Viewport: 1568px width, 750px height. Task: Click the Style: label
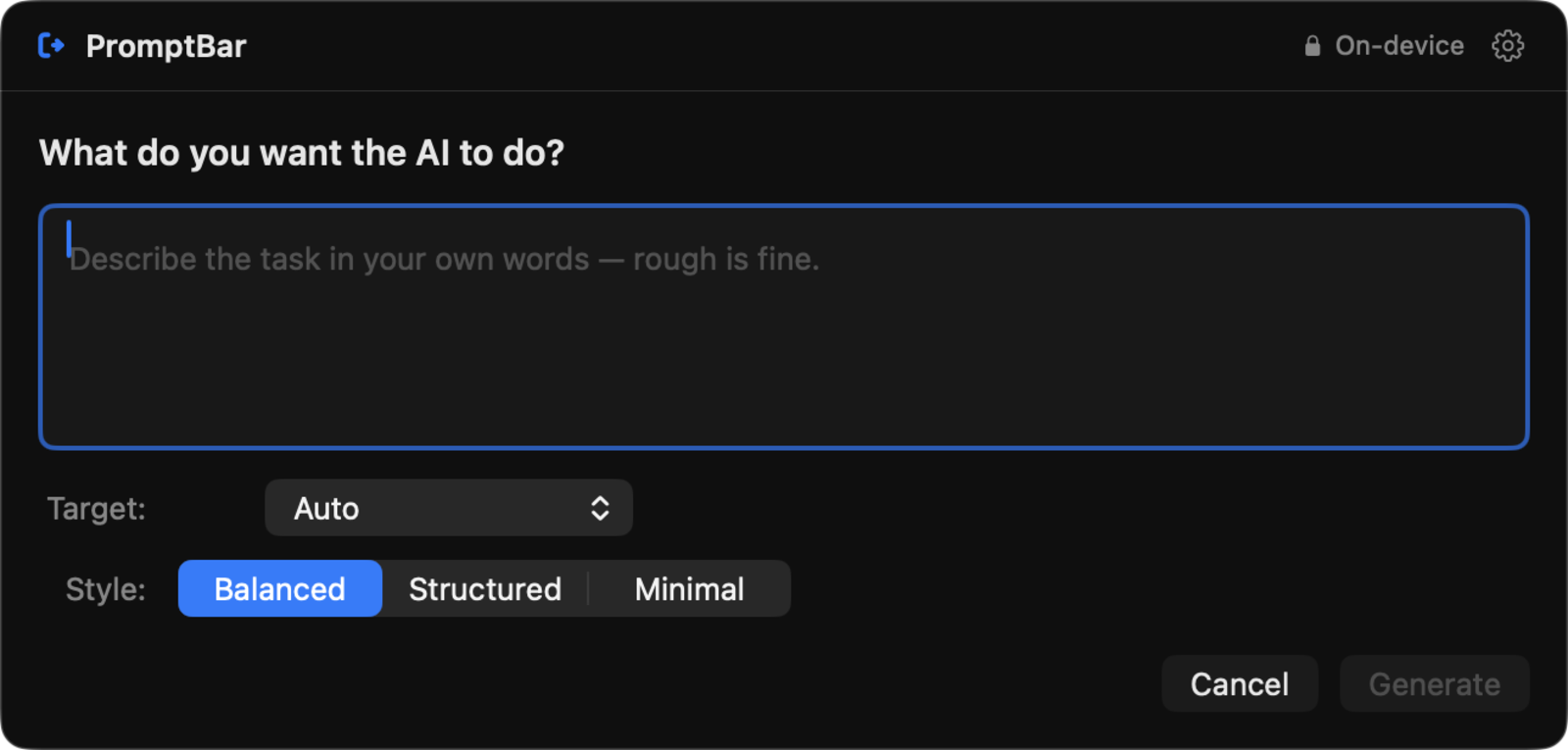[x=106, y=589]
